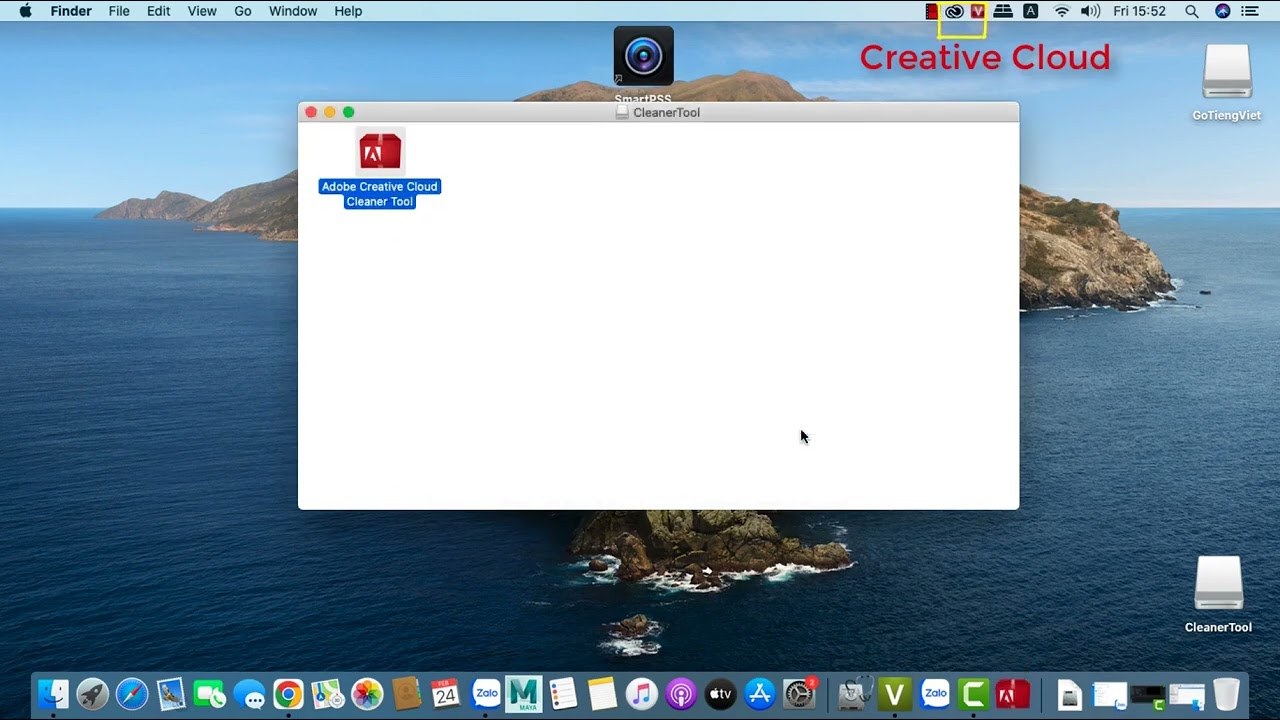1280x720 pixels.
Task: Launch Safari from the Dock
Action: pyautogui.click(x=132, y=693)
